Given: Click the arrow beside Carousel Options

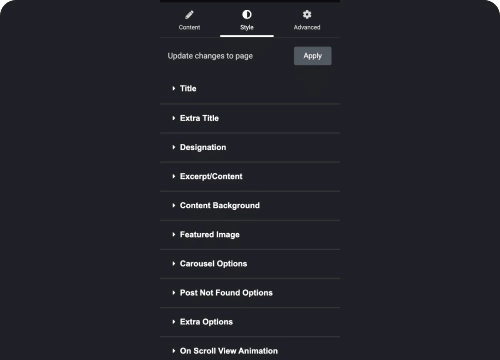Looking at the screenshot, I should click(174, 264).
